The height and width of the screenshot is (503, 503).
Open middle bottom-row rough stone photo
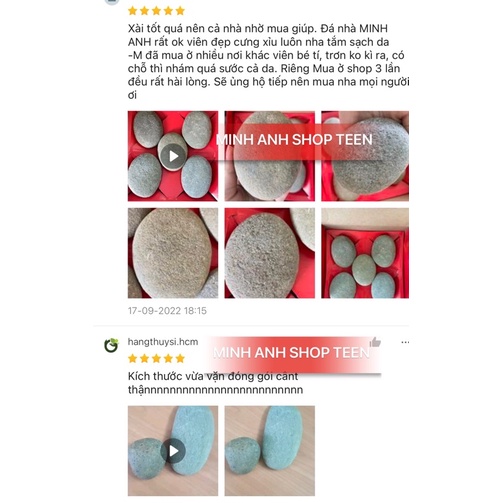point(270,253)
